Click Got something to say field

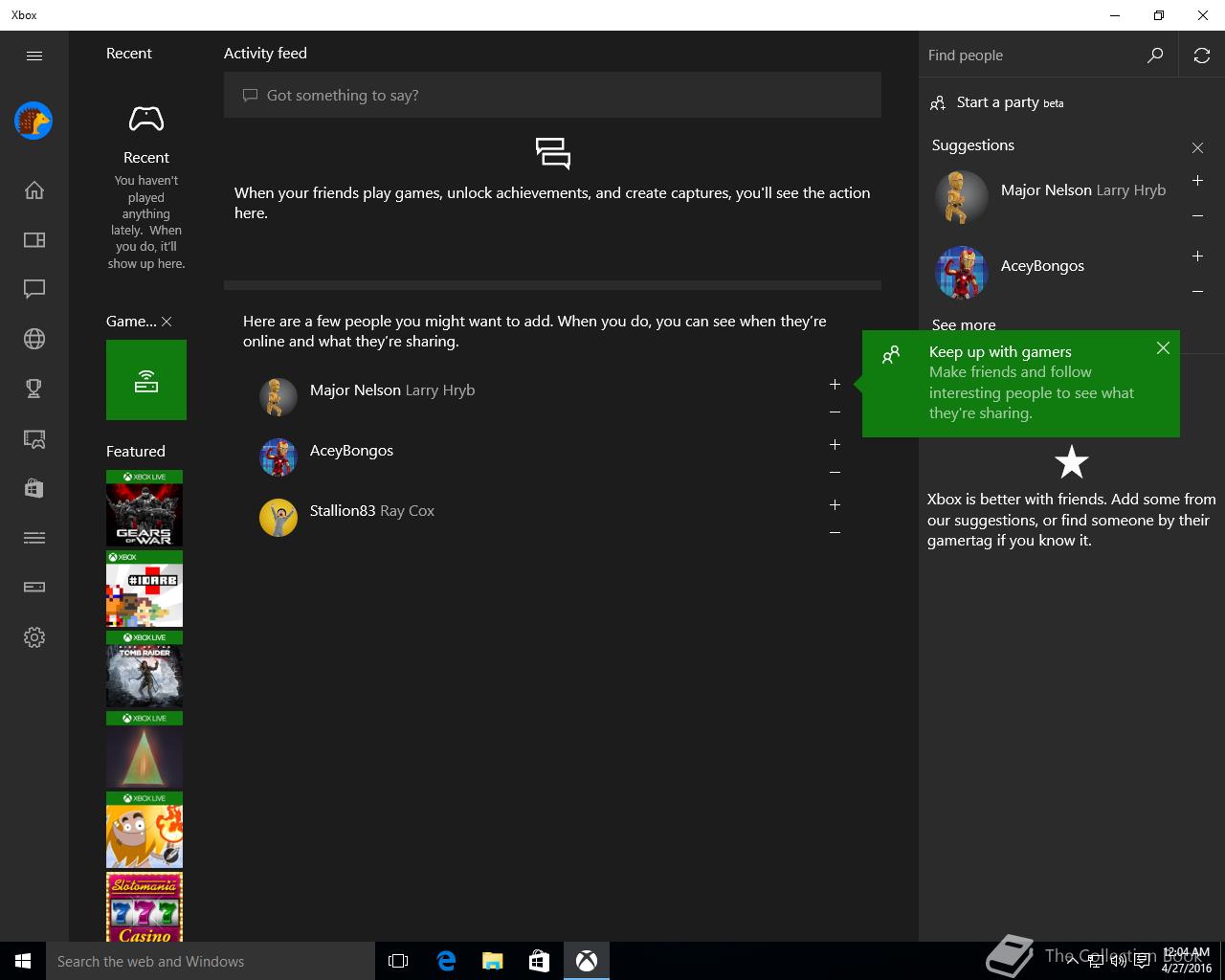(x=552, y=95)
